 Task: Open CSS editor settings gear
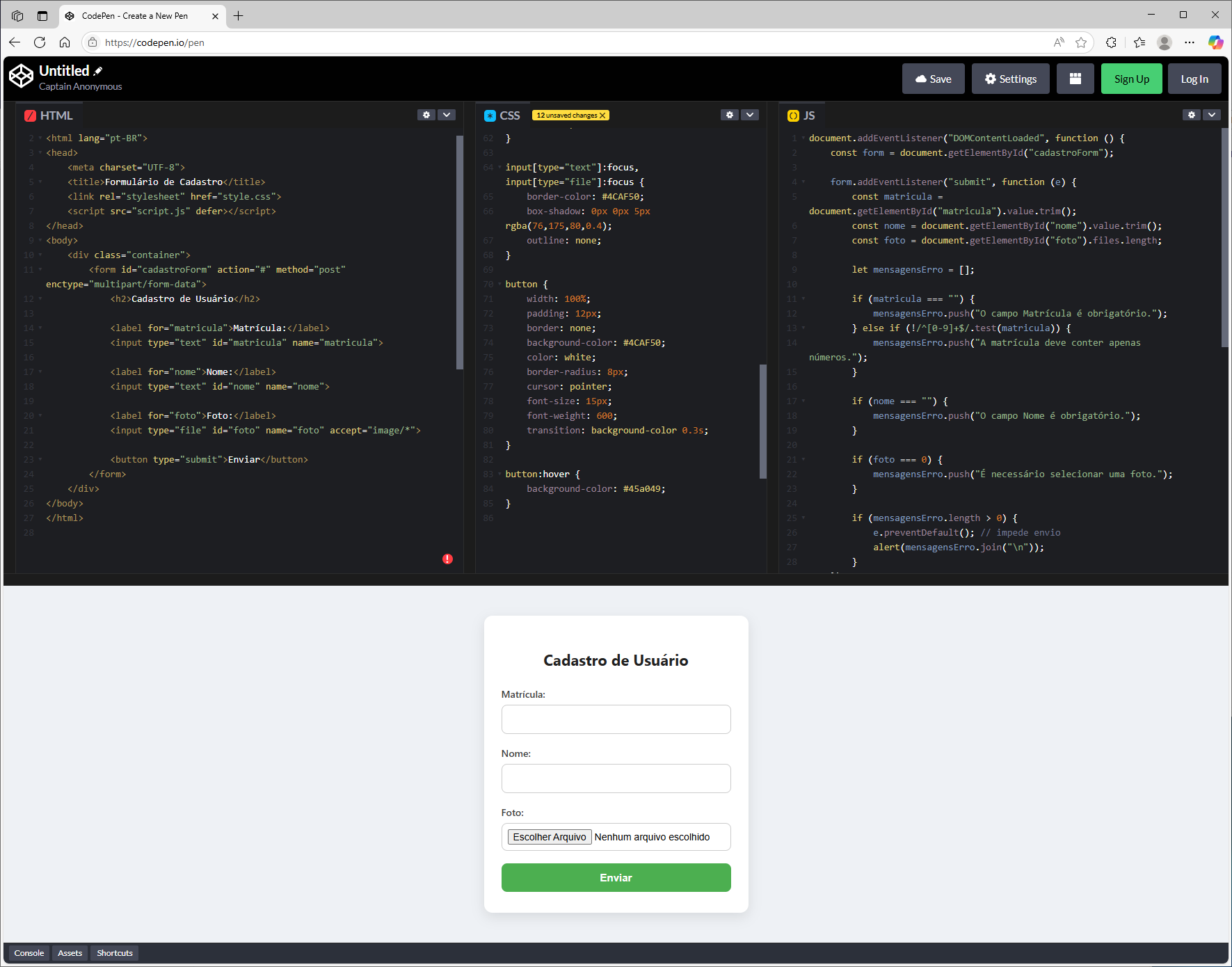729,115
